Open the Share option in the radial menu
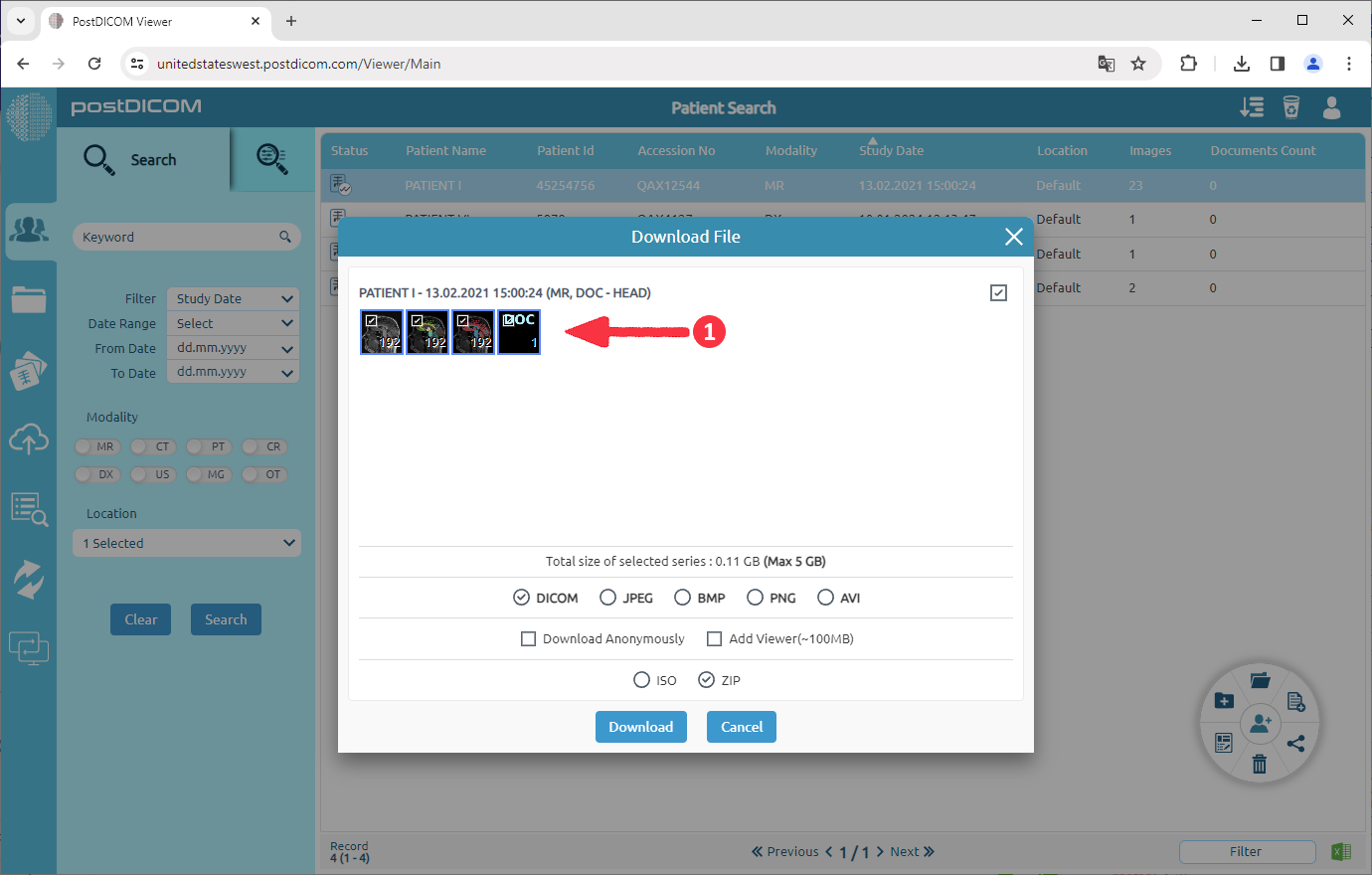 pyautogui.click(x=1296, y=743)
